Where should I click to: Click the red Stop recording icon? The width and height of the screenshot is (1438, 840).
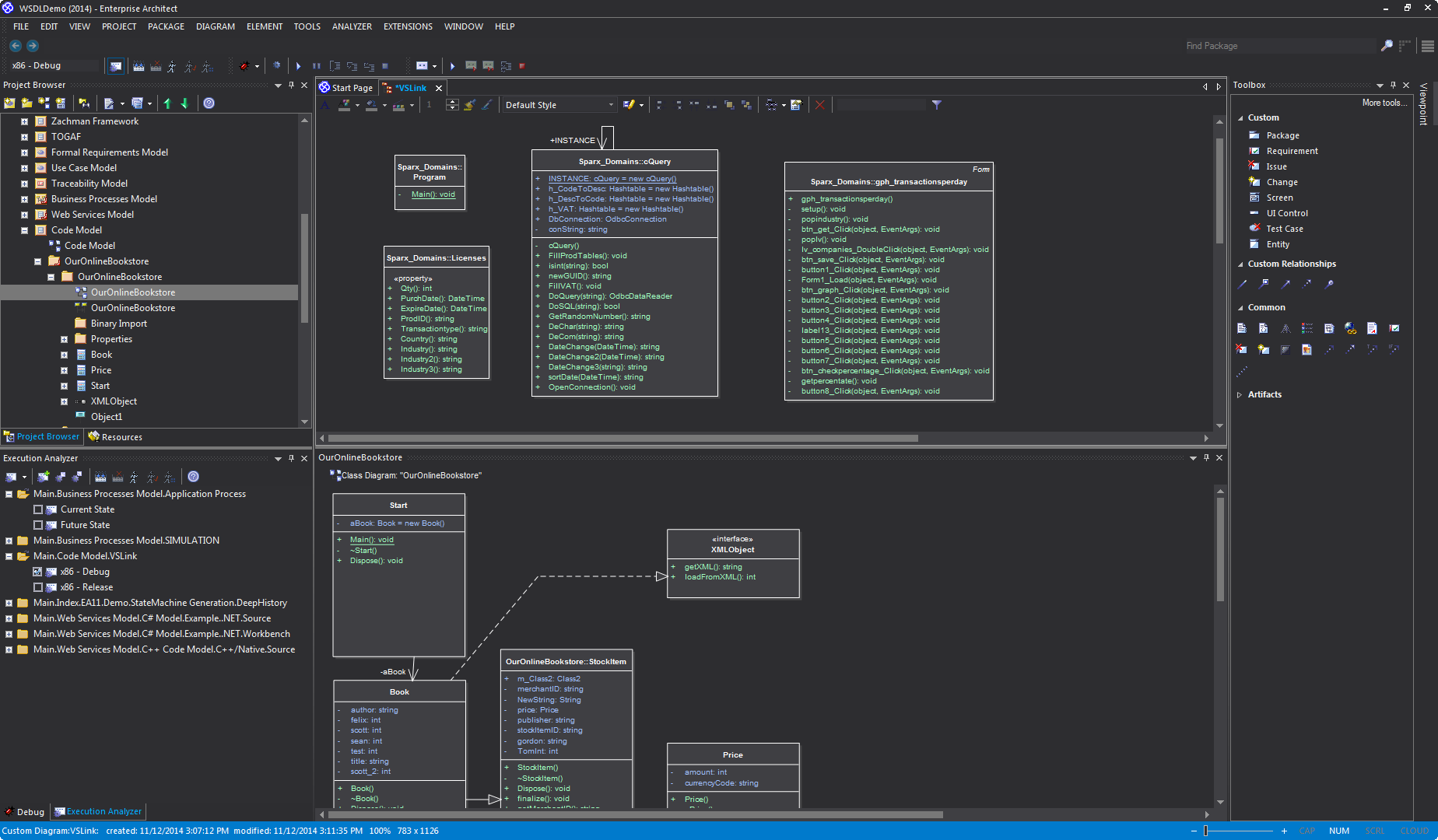[522, 66]
